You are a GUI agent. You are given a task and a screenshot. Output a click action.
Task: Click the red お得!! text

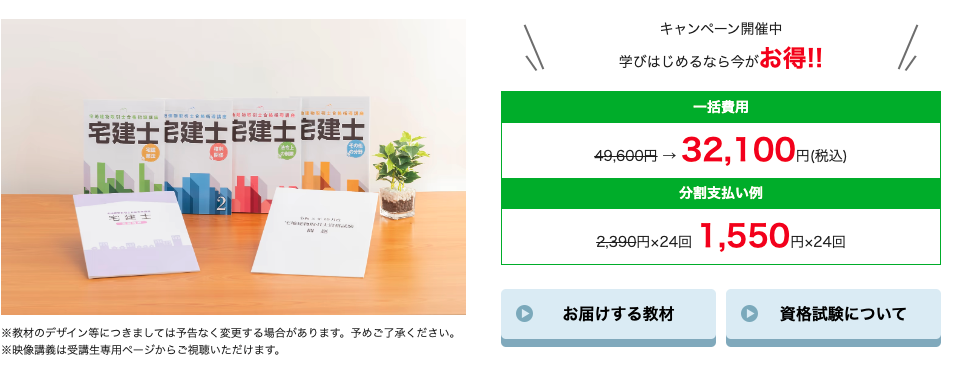point(791,60)
